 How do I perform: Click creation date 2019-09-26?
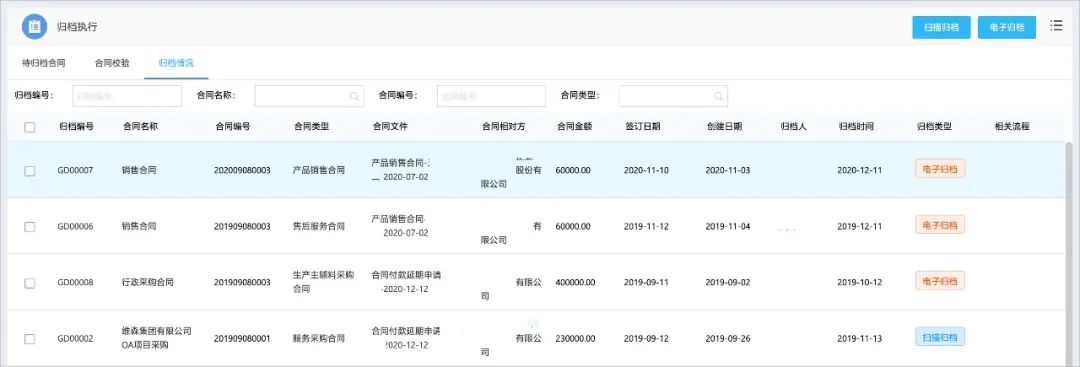click(727, 339)
